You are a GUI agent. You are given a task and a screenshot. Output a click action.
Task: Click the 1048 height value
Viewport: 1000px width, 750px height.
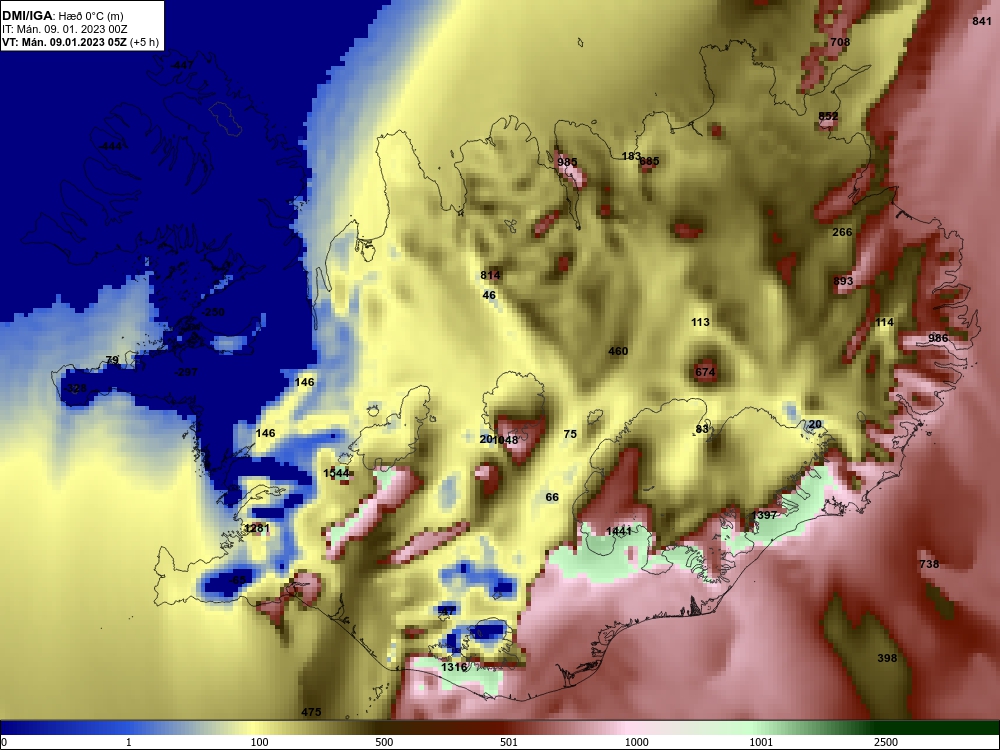click(506, 439)
